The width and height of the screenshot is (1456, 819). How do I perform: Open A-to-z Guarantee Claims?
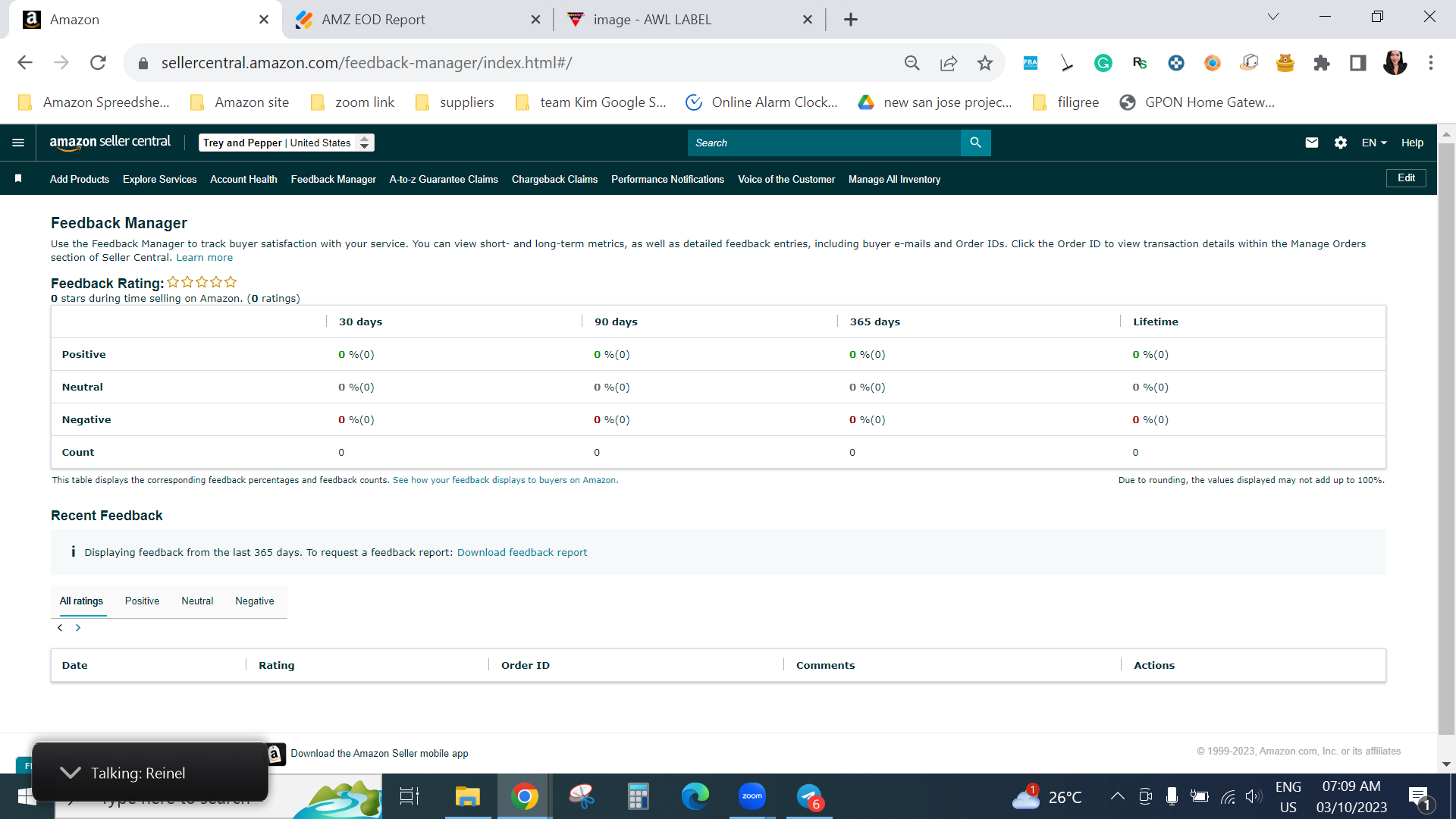444,179
